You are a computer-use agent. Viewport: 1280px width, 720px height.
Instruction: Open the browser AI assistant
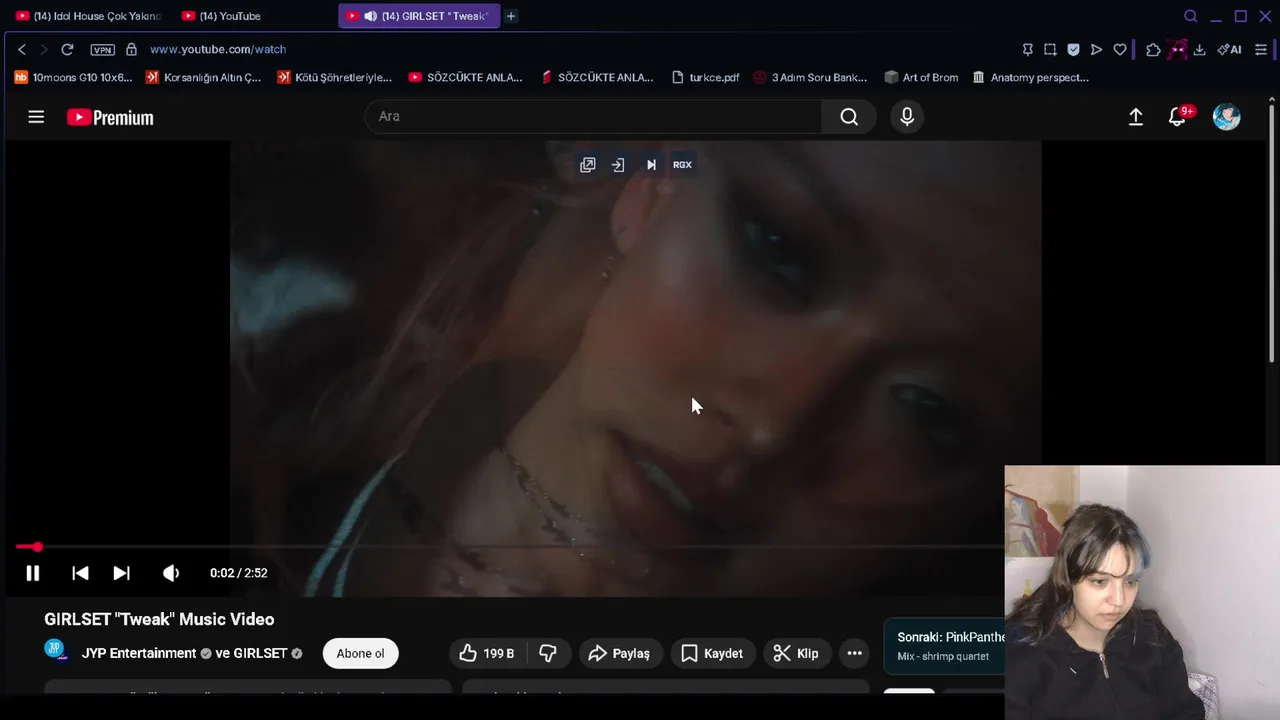click(1230, 49)
